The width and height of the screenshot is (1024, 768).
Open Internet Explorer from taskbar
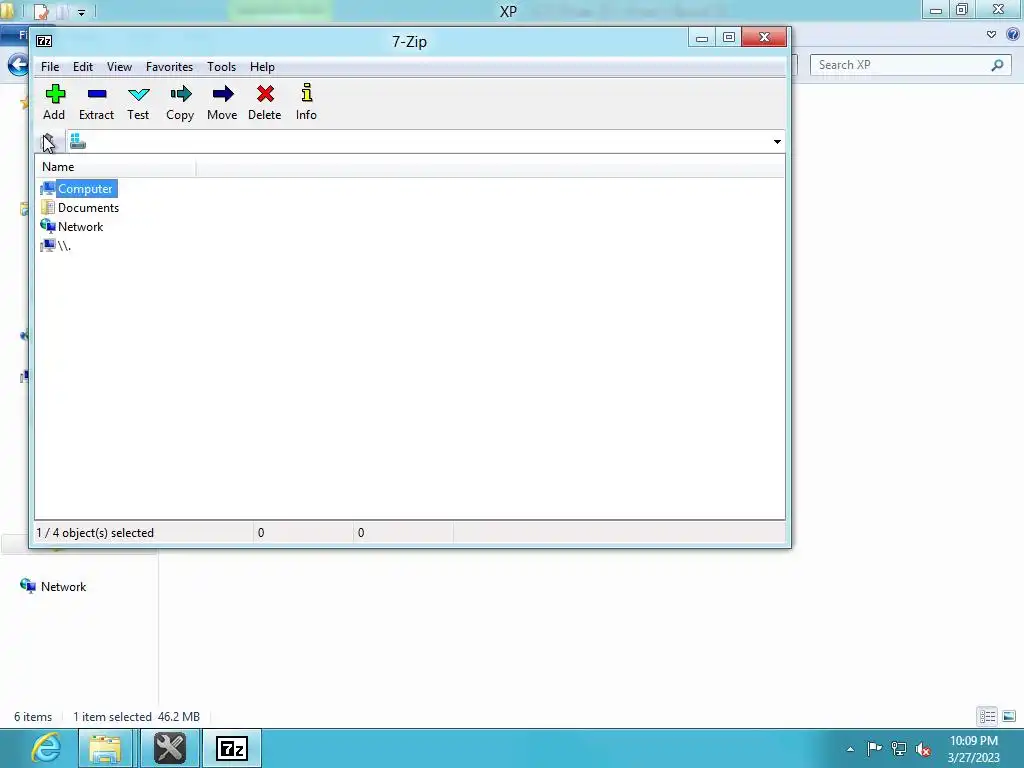(46, 748)
